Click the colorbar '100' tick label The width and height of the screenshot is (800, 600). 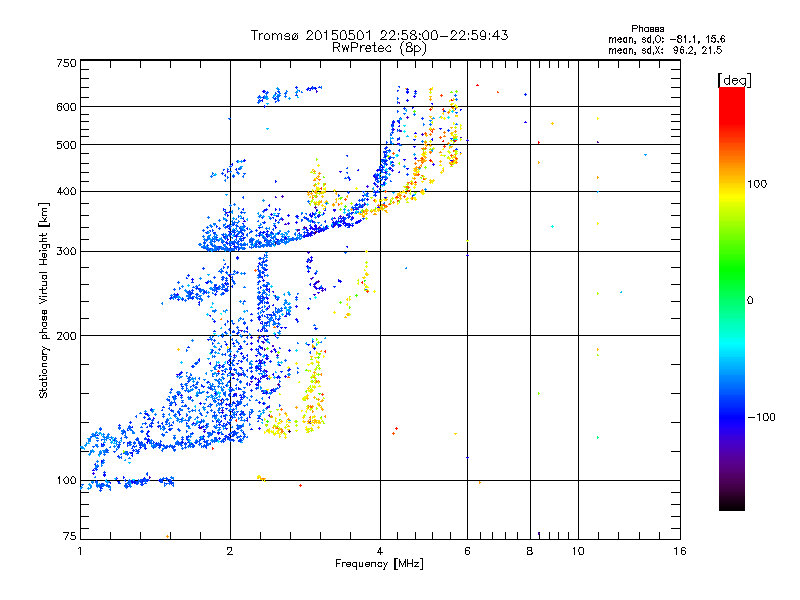(757, 184)
